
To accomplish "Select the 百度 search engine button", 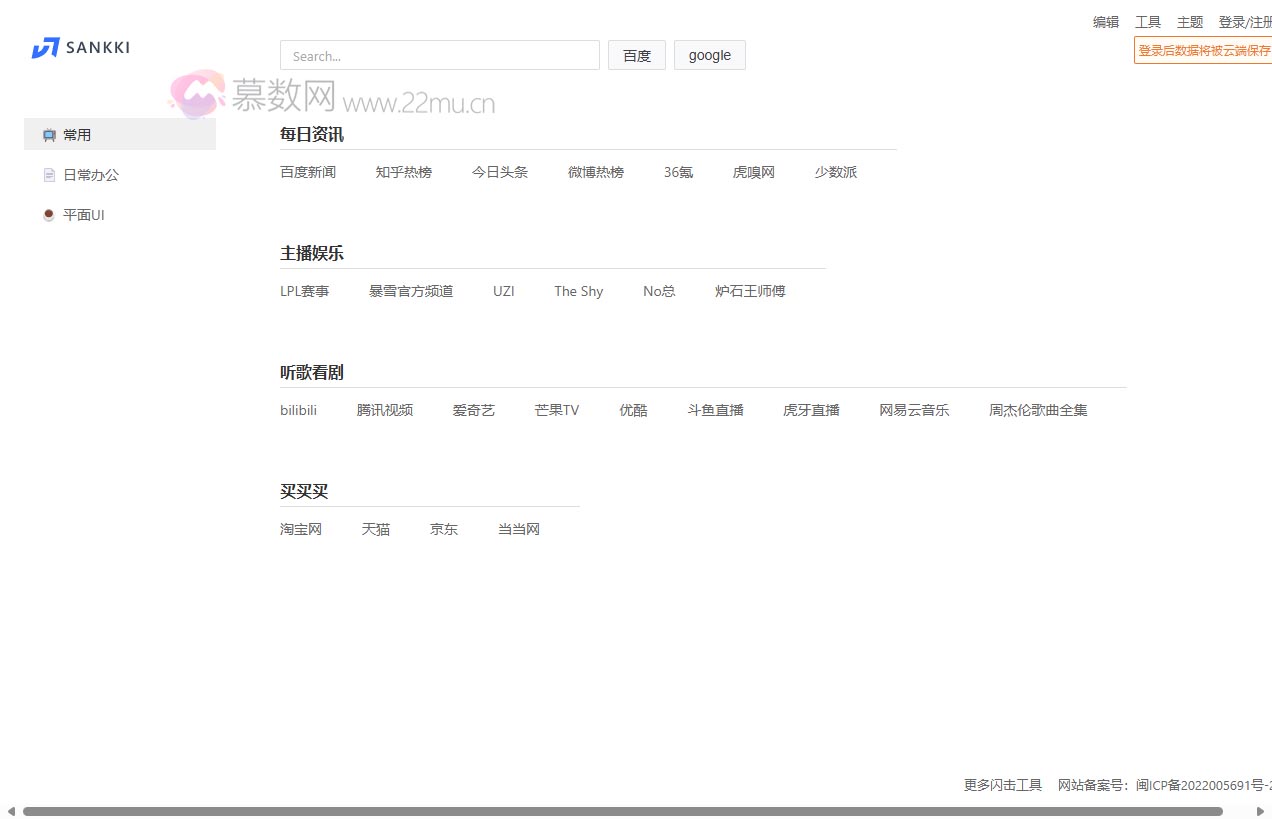I will pos(637,55).
